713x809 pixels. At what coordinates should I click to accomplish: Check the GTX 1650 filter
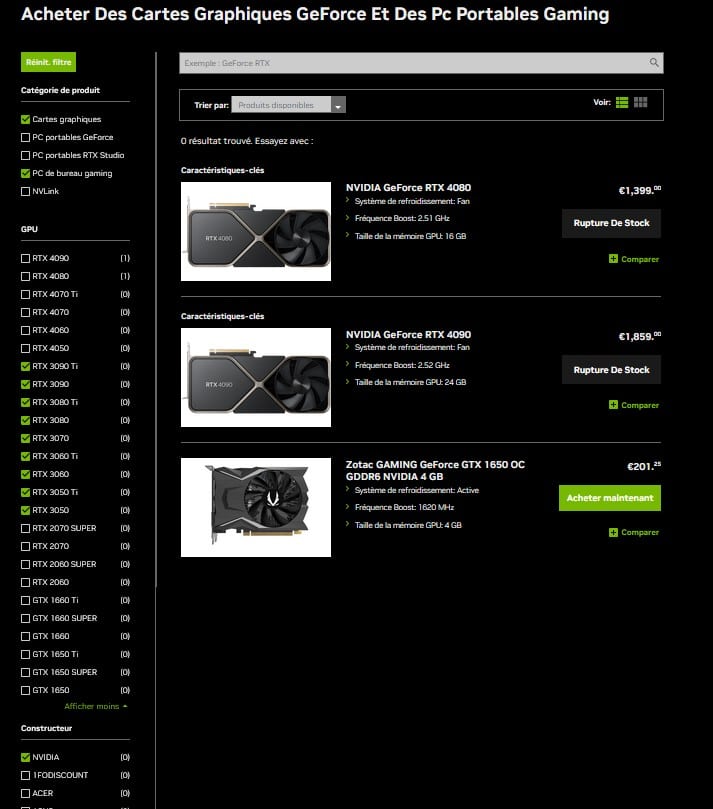tap(25, 690)
